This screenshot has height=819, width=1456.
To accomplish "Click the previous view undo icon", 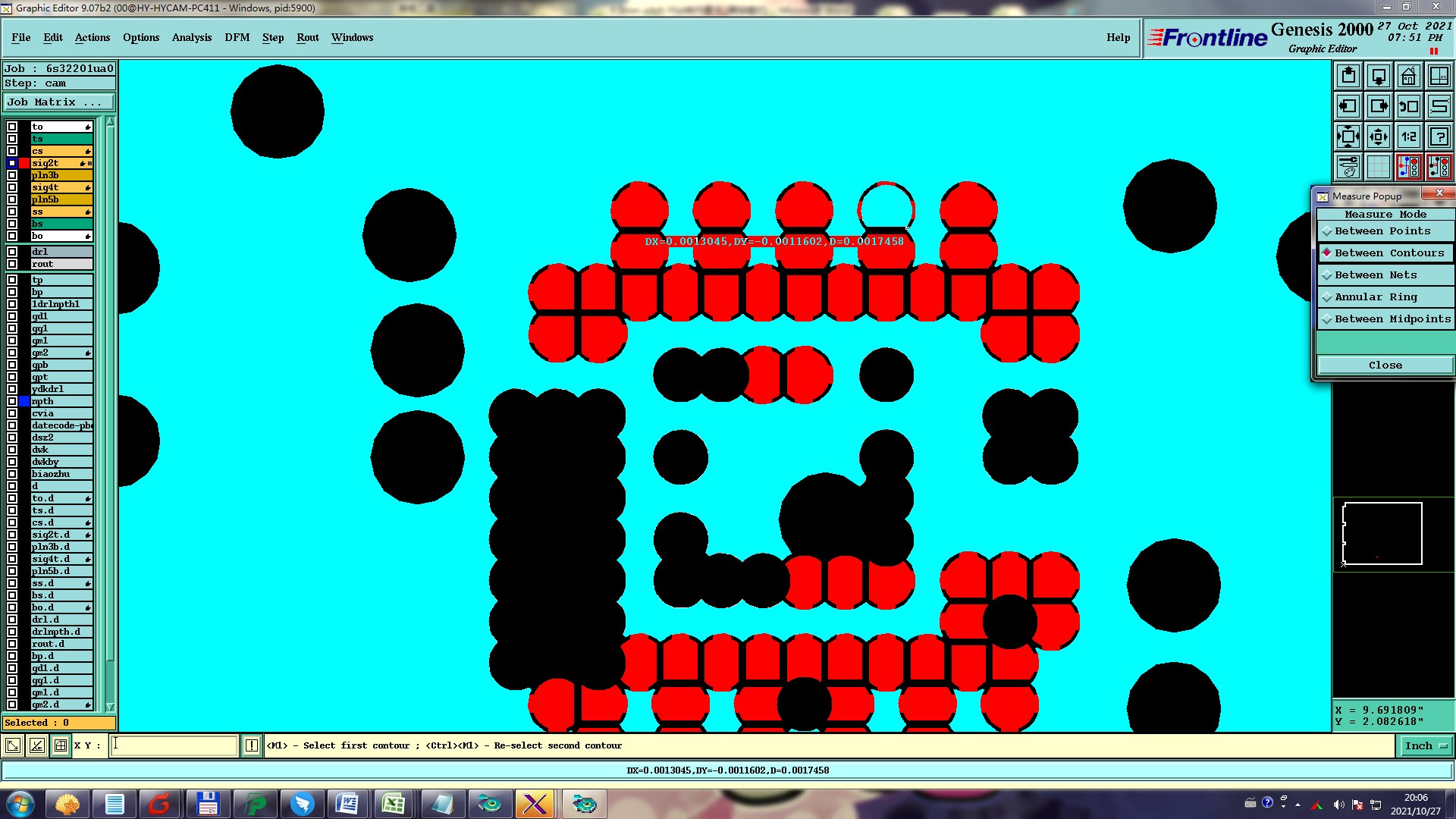I will point(1408,106).
